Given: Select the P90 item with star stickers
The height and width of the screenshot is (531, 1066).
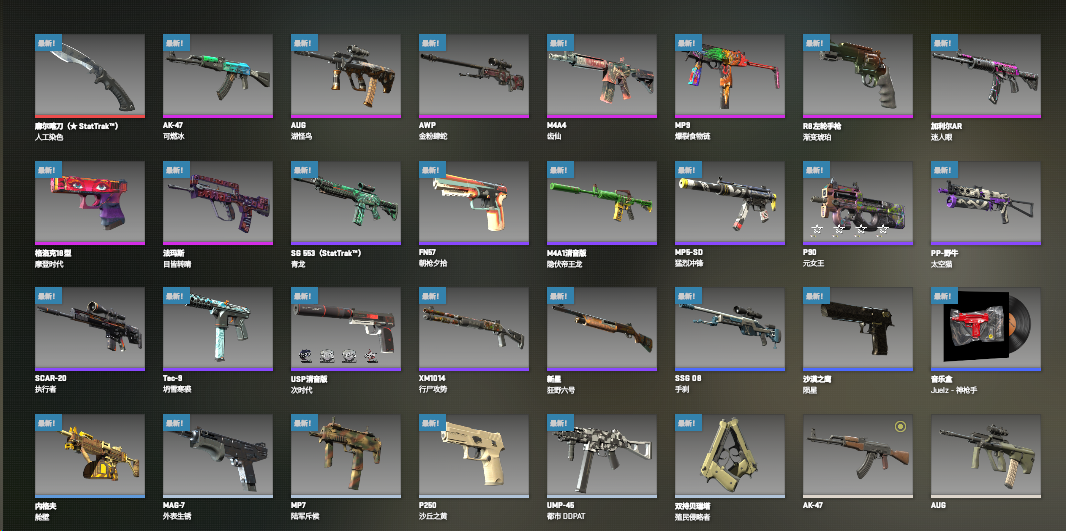Looking at the screenshot, I should [857, 203].
